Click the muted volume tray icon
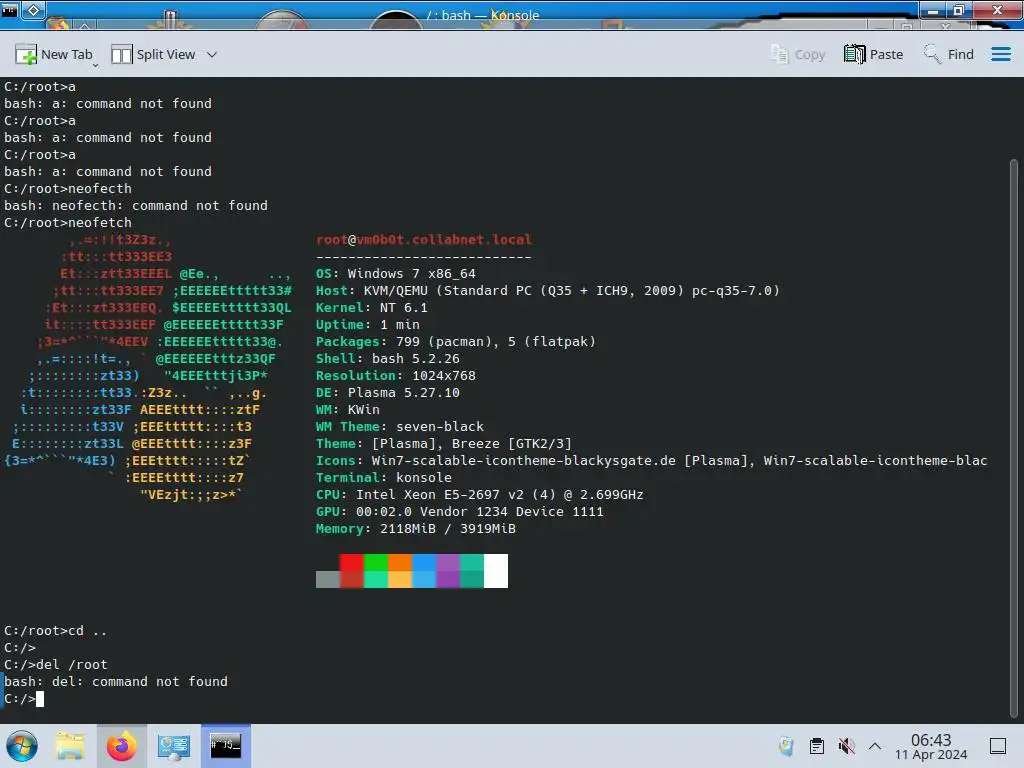Viewport: 1024px width, 768px height. tap(846, 746)
